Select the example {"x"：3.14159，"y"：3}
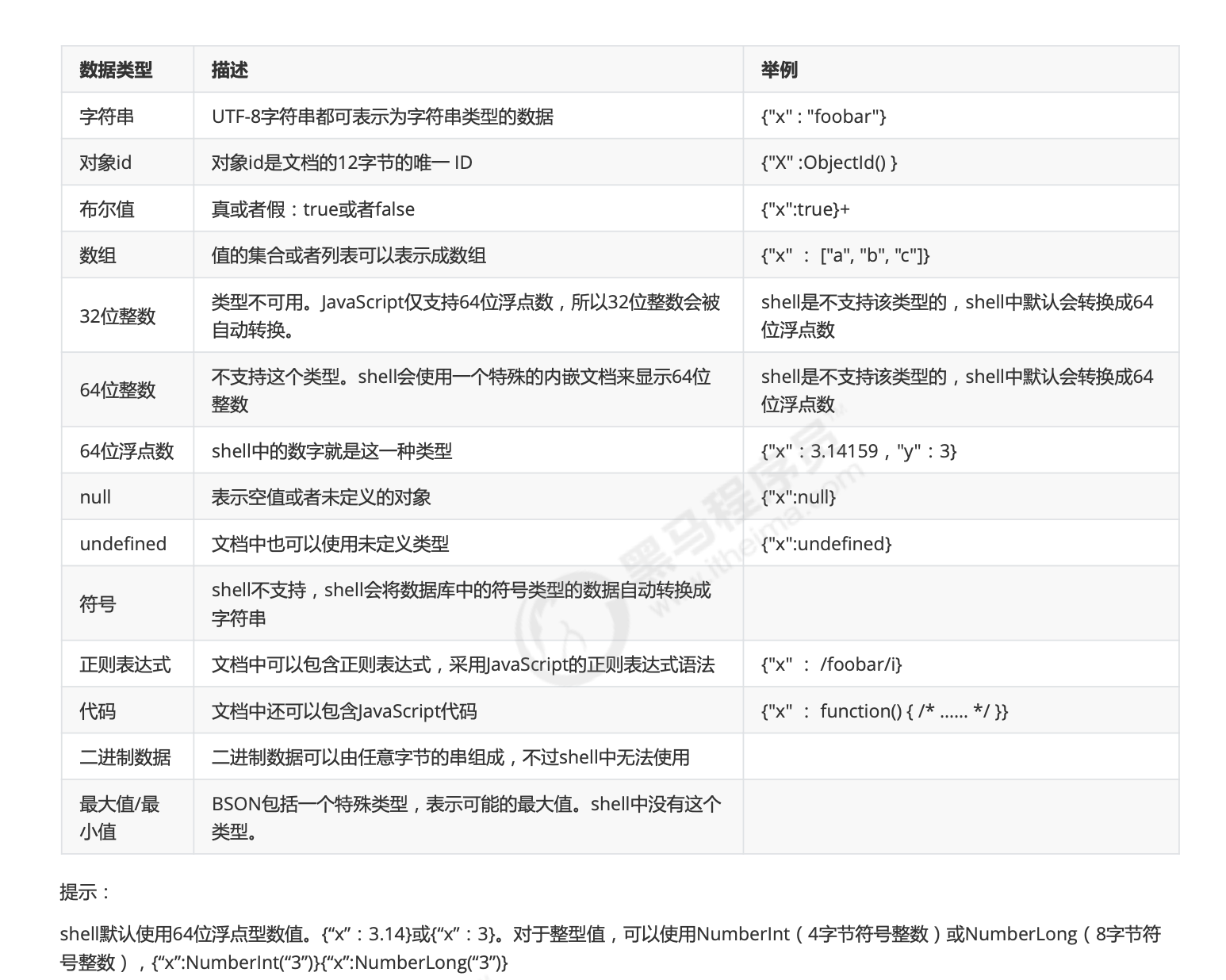This screenshot has height=980, width=1226. coord(859,451)
